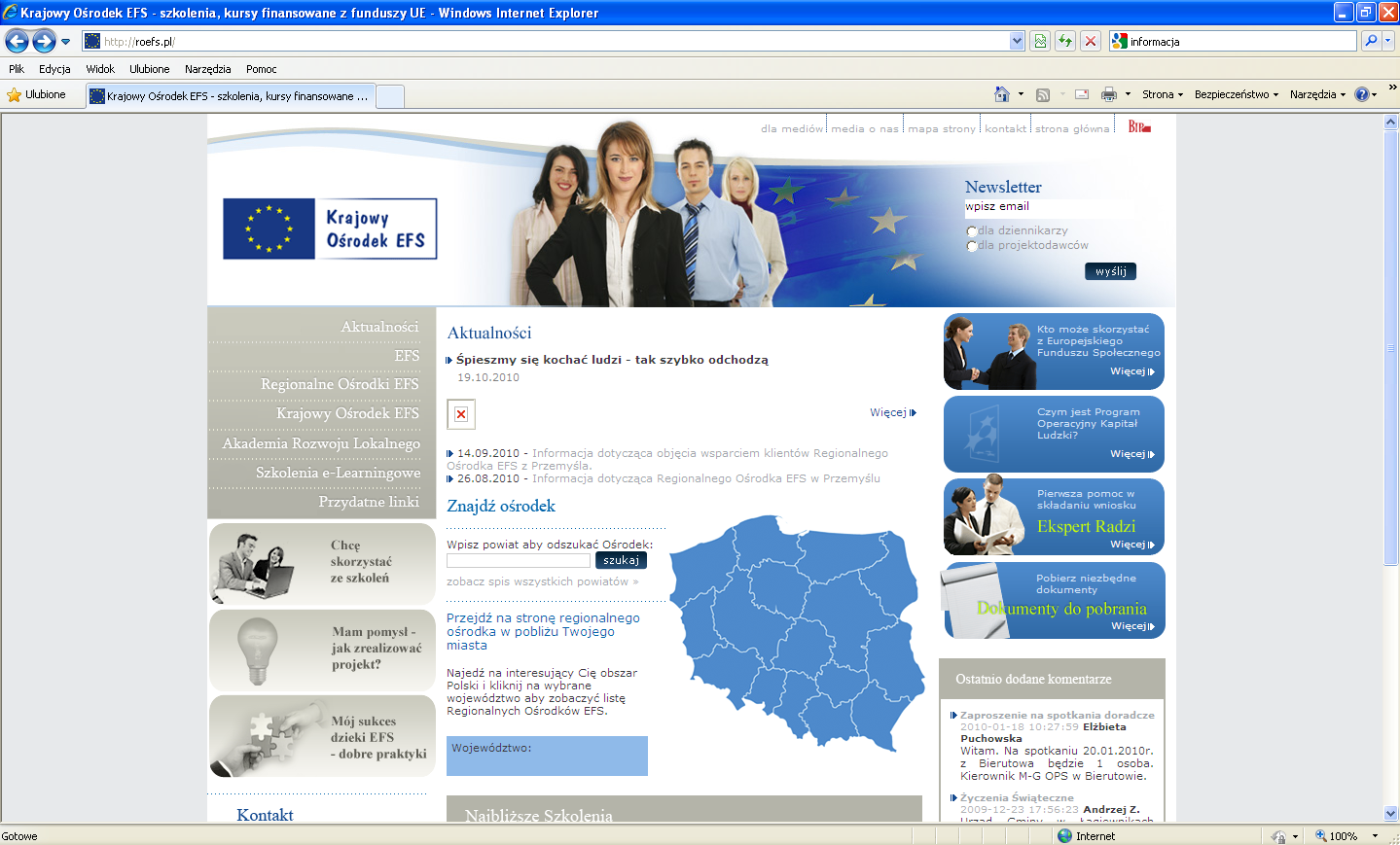Open the Ulubione favorites star button
Screen dimensions: 1400x845
tap(36, 94)
